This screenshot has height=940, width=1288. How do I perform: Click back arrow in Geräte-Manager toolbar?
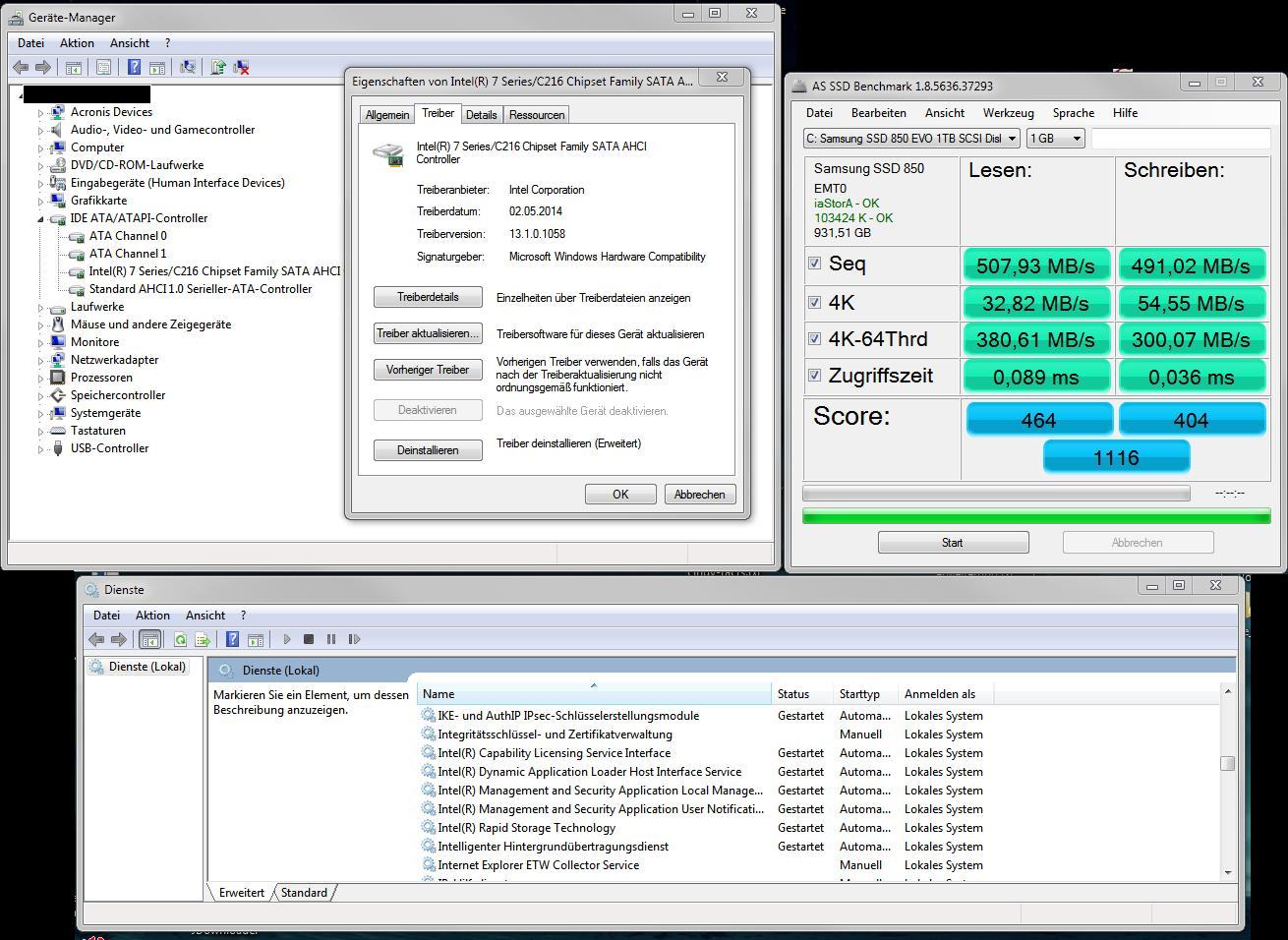coord(21,68)
